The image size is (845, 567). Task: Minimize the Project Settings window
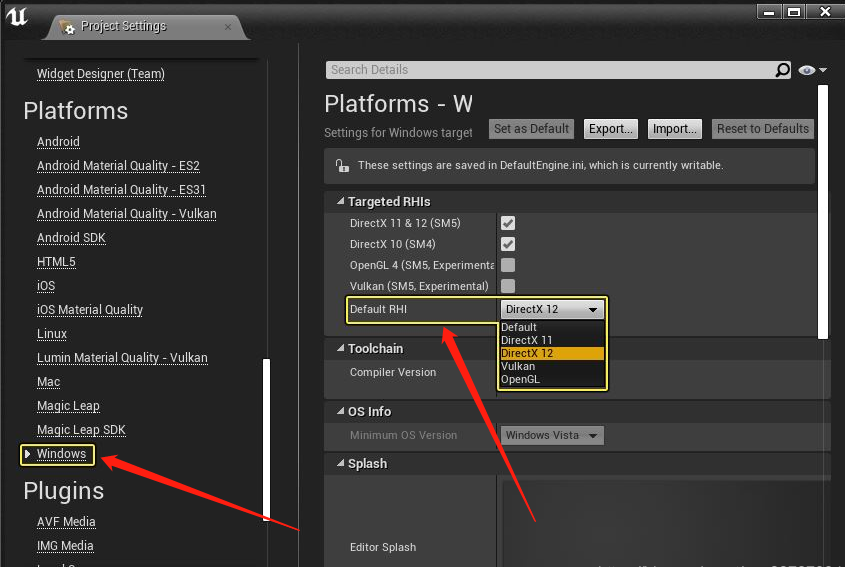[x=769, y=11]
